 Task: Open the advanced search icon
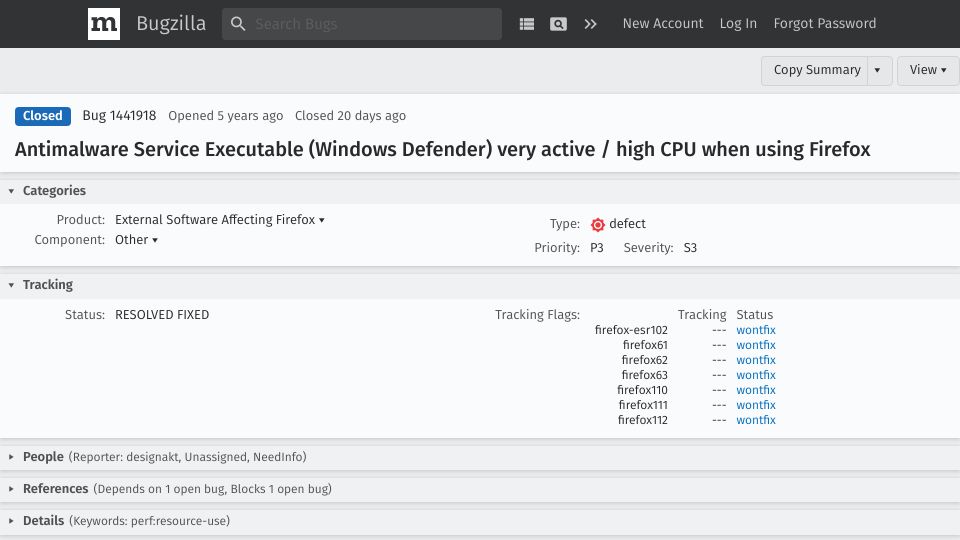[x=558, y=24]
